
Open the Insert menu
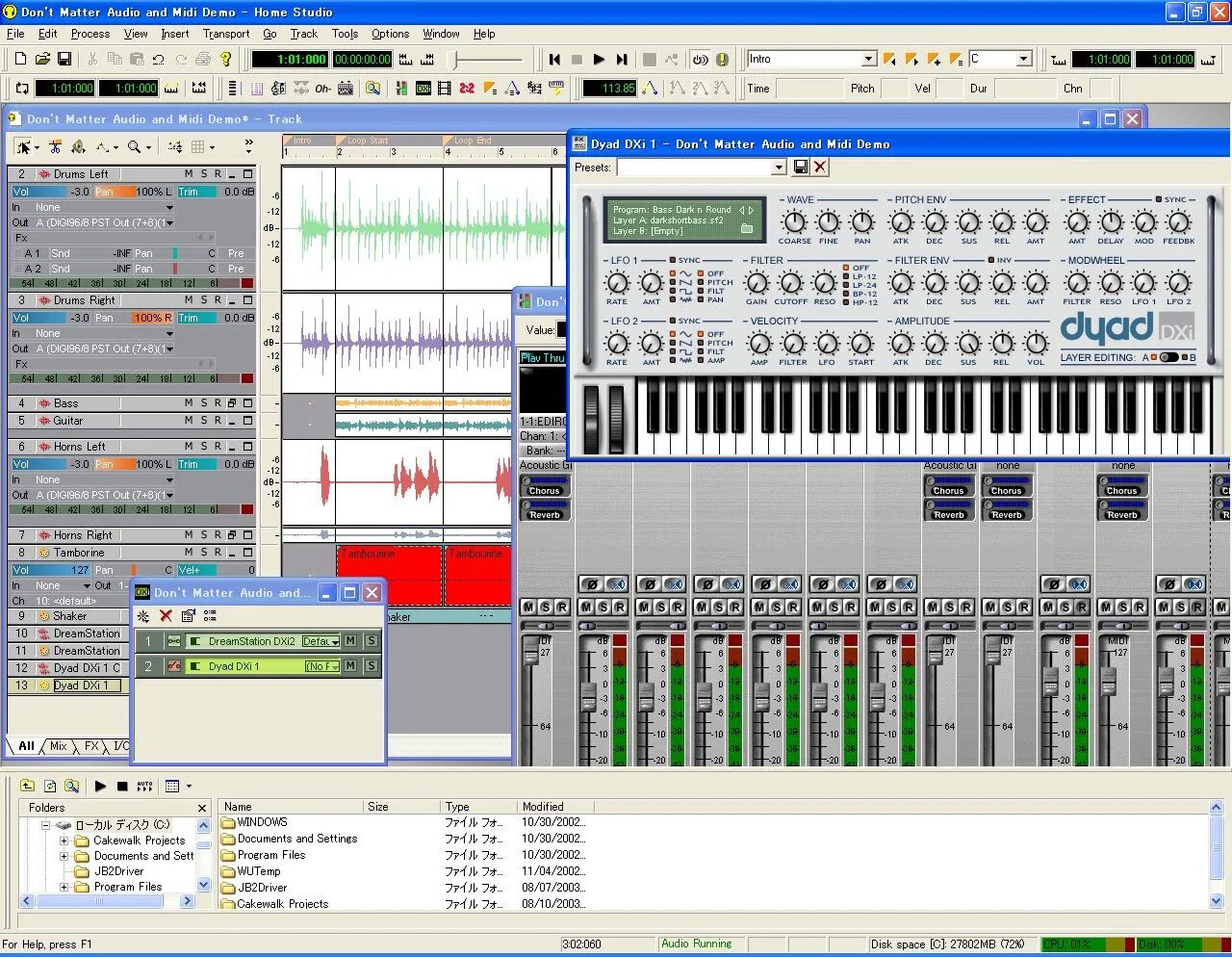[175, 34]
